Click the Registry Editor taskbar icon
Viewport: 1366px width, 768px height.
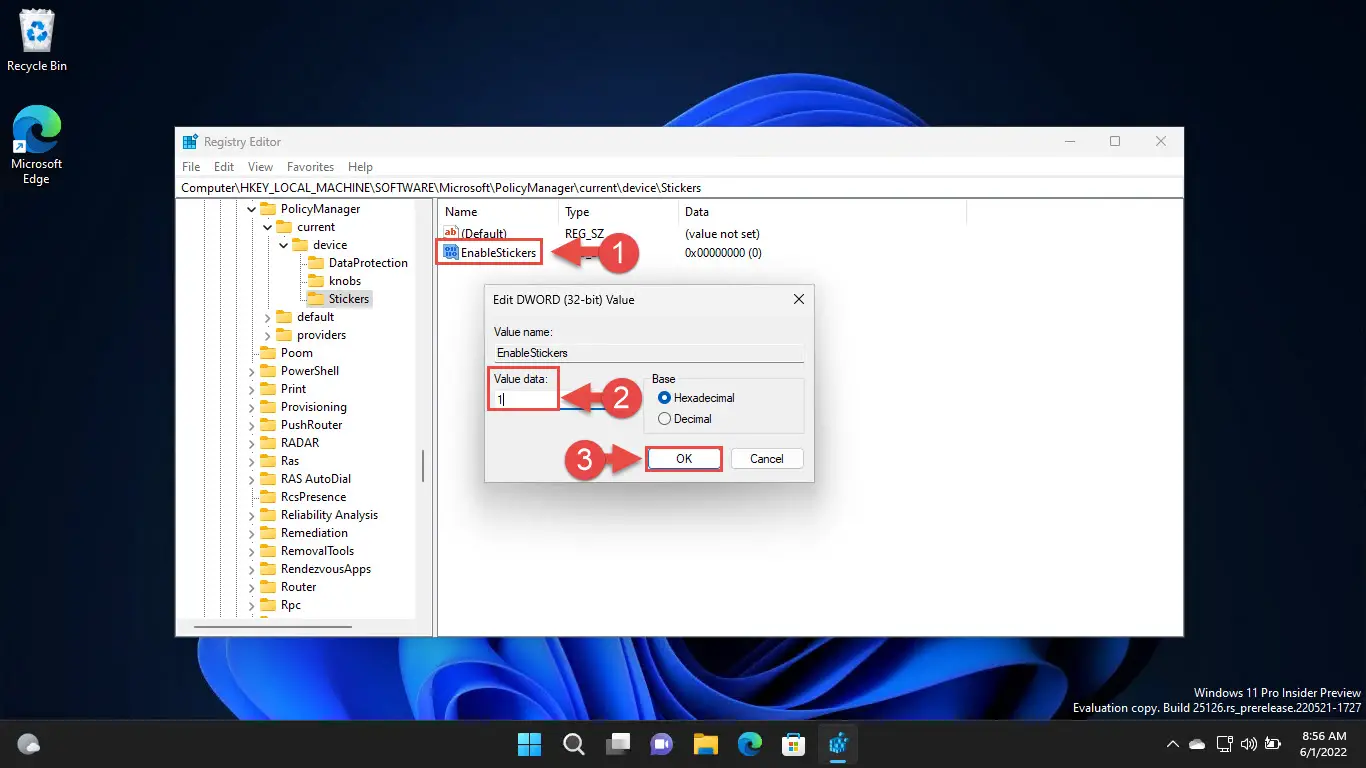[x=838, y=744]
